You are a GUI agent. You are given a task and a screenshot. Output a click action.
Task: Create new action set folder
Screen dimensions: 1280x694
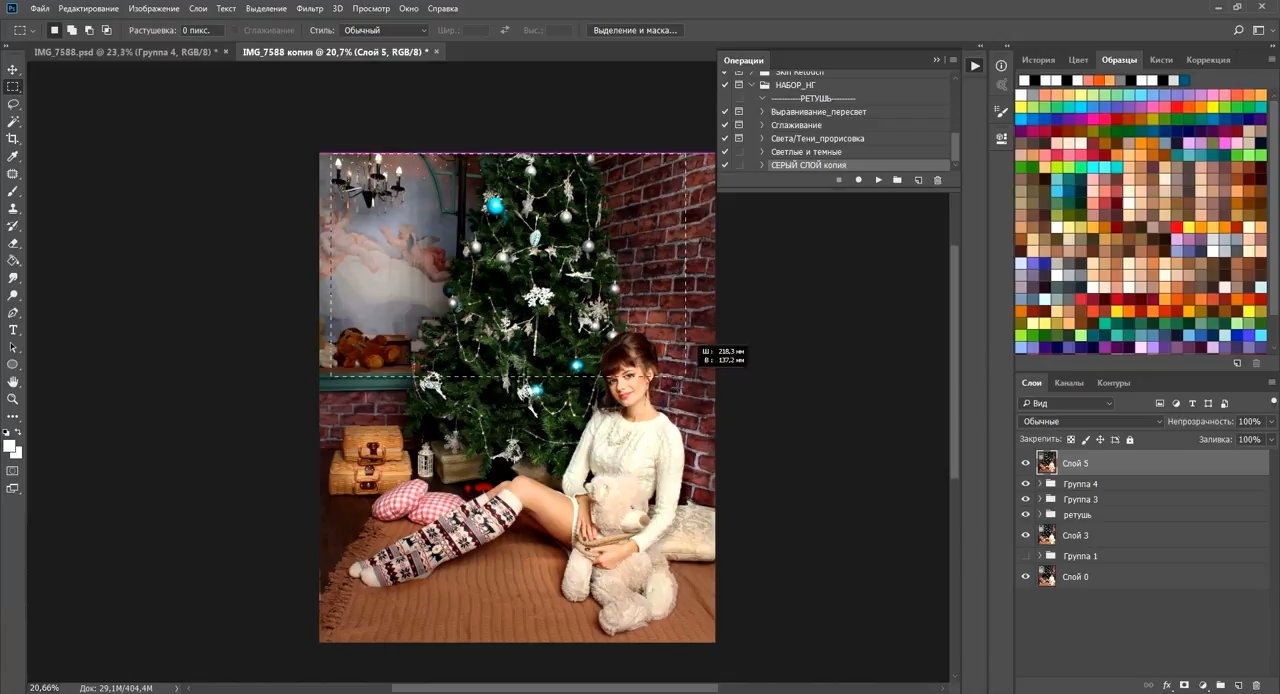pos(897,180)
